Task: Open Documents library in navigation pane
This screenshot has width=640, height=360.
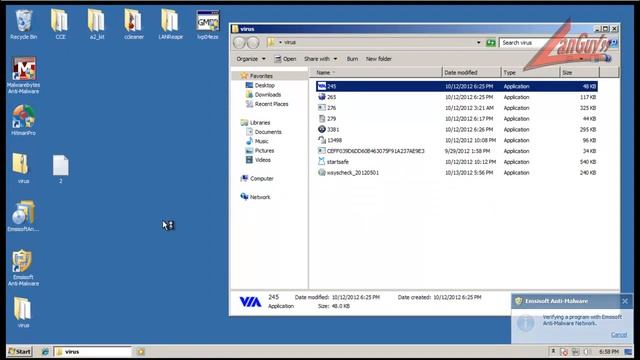Action: [x=264, y=132]
